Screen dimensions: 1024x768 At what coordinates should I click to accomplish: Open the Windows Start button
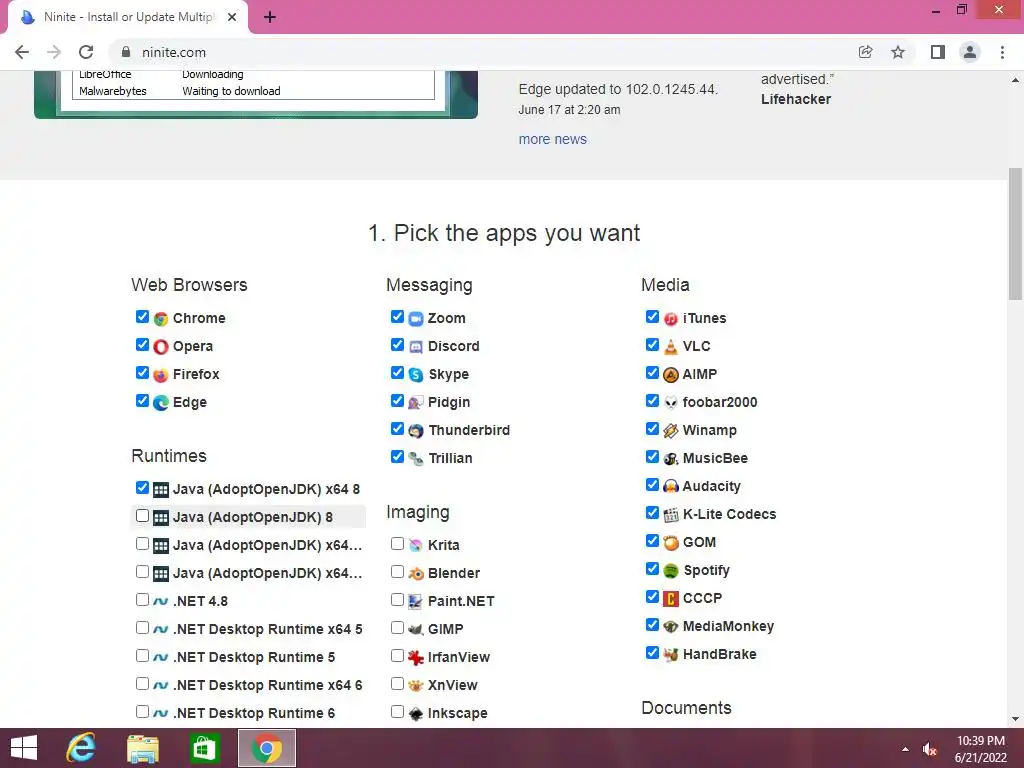(x=24, y=748)
